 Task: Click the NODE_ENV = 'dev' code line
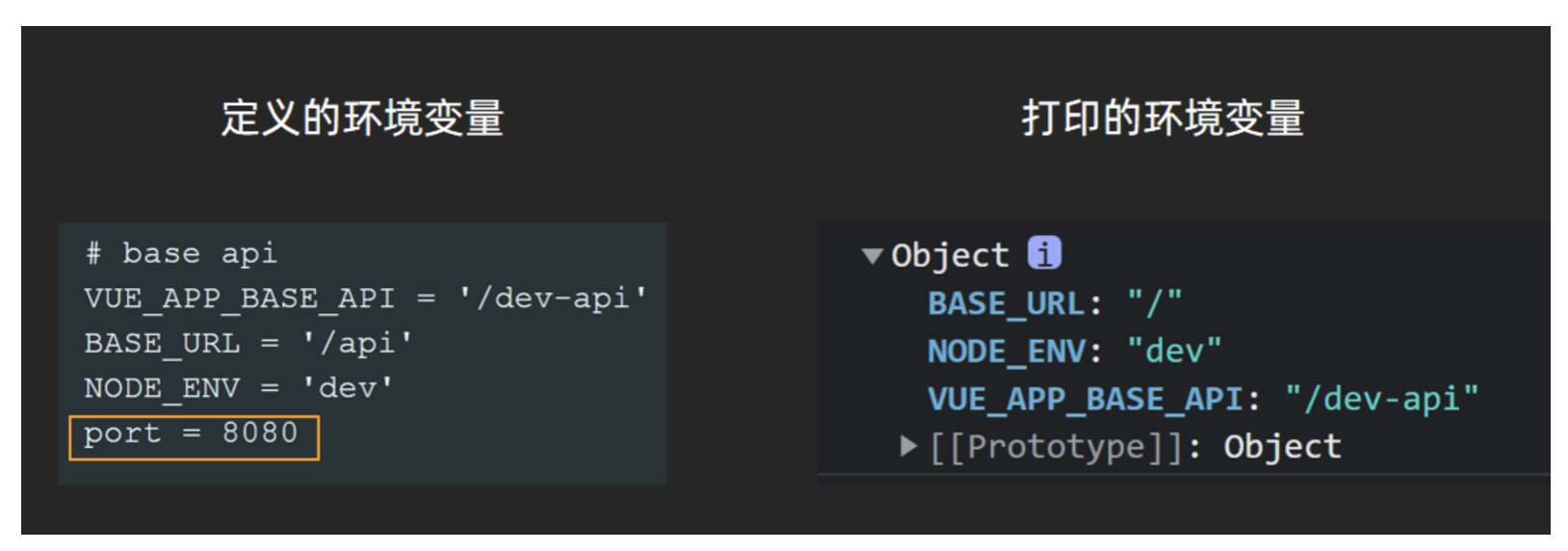point(238,388)
